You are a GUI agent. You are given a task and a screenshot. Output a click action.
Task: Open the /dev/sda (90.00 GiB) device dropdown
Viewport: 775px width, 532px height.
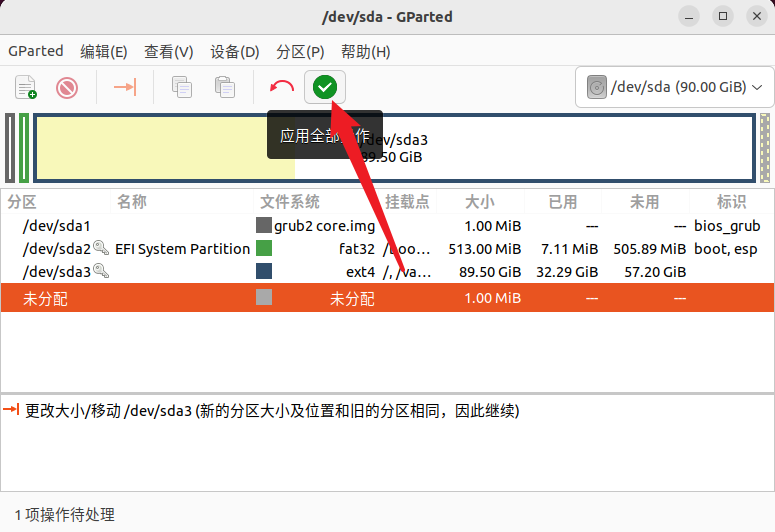[x=675, y=88]
